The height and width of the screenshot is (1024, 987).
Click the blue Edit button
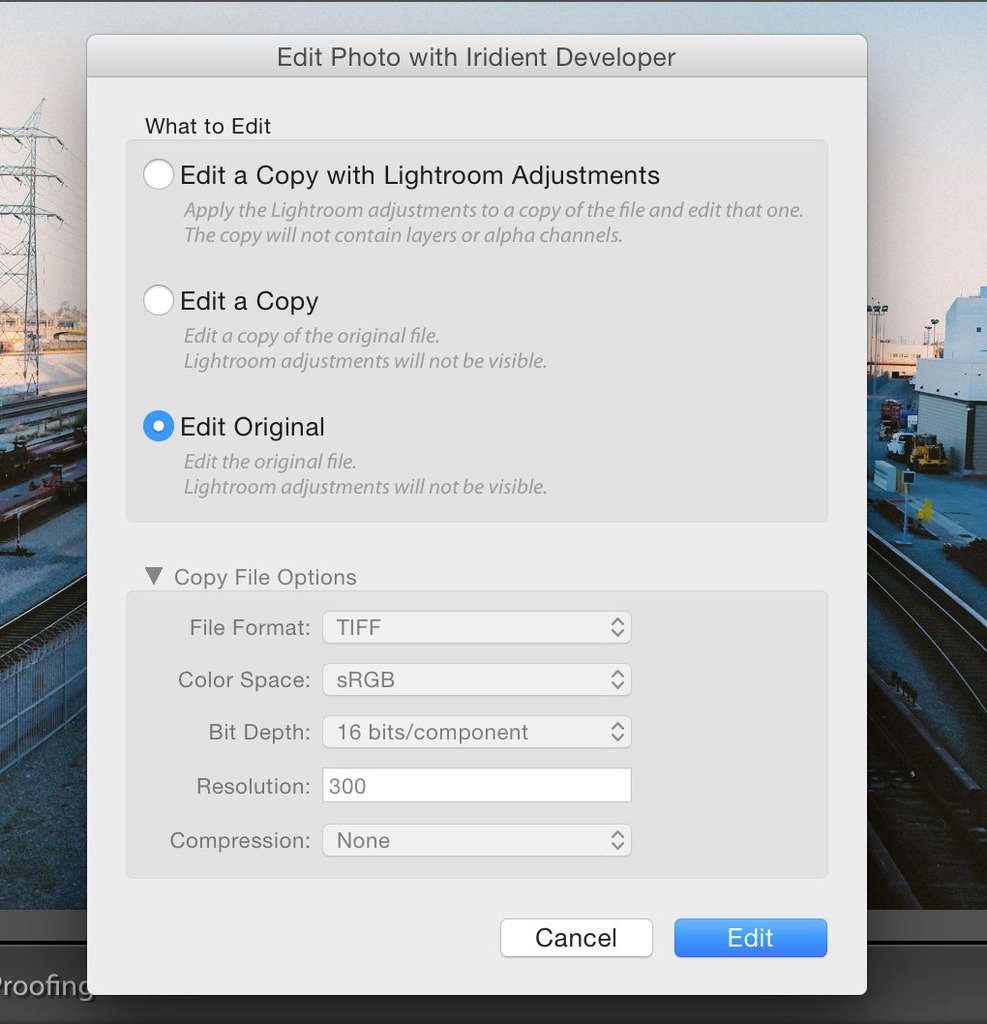click(750, 938)
